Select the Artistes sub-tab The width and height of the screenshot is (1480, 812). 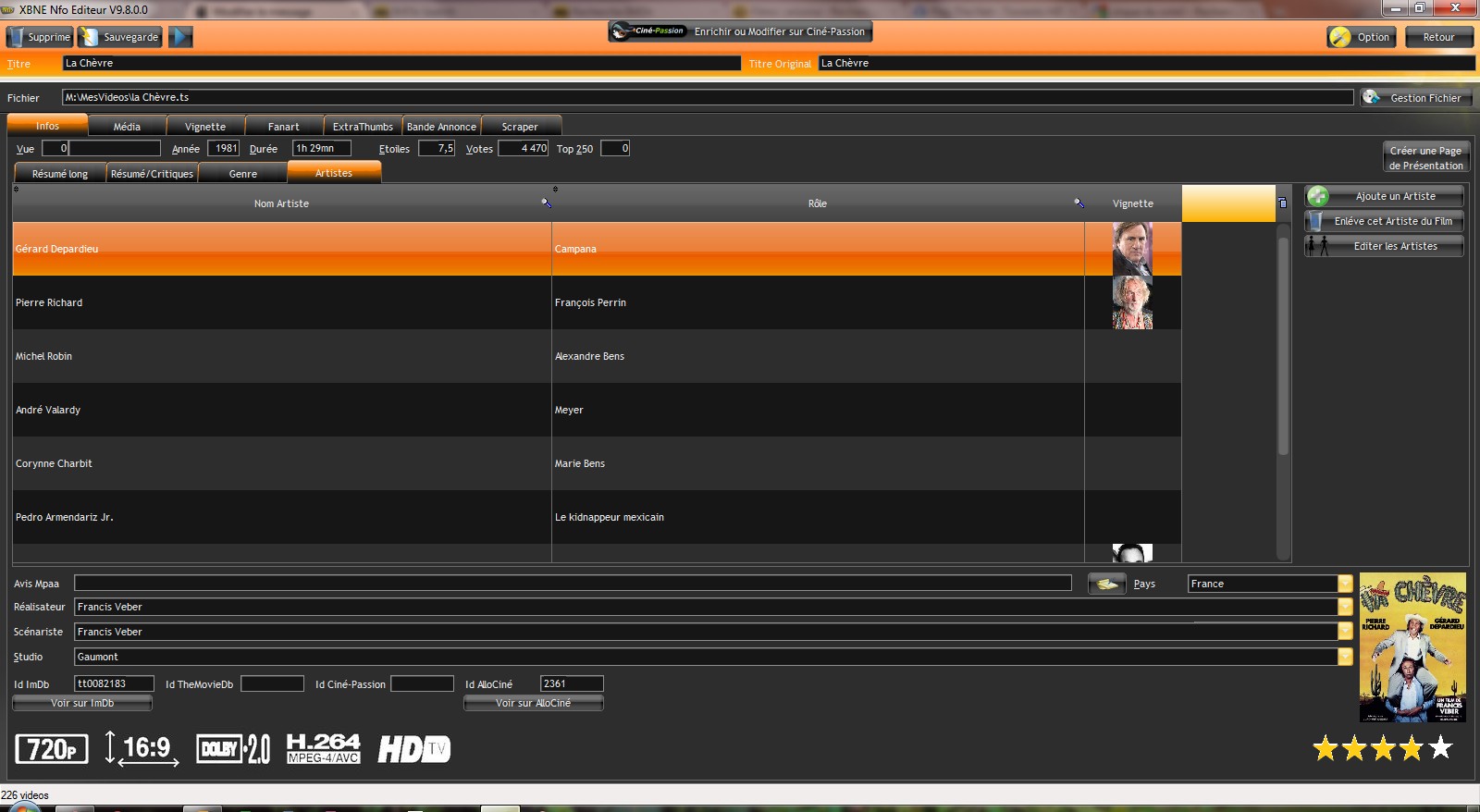tap(334, 172)
